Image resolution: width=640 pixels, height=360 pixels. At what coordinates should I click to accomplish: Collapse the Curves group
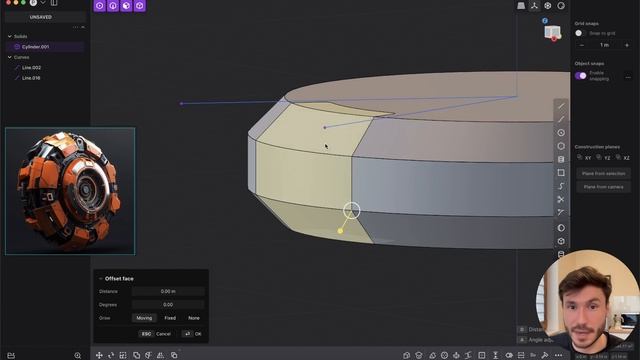[10, 57]
